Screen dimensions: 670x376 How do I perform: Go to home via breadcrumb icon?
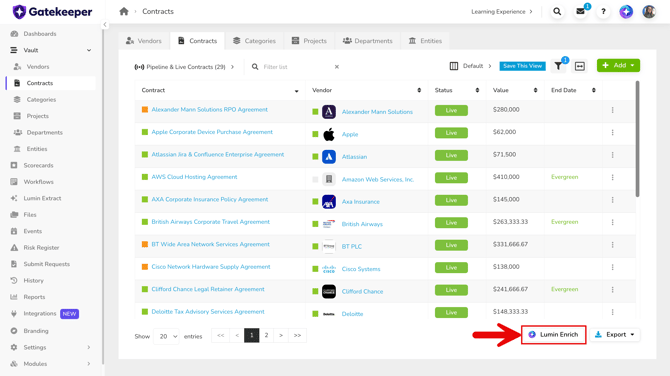[x=124, y=12]
